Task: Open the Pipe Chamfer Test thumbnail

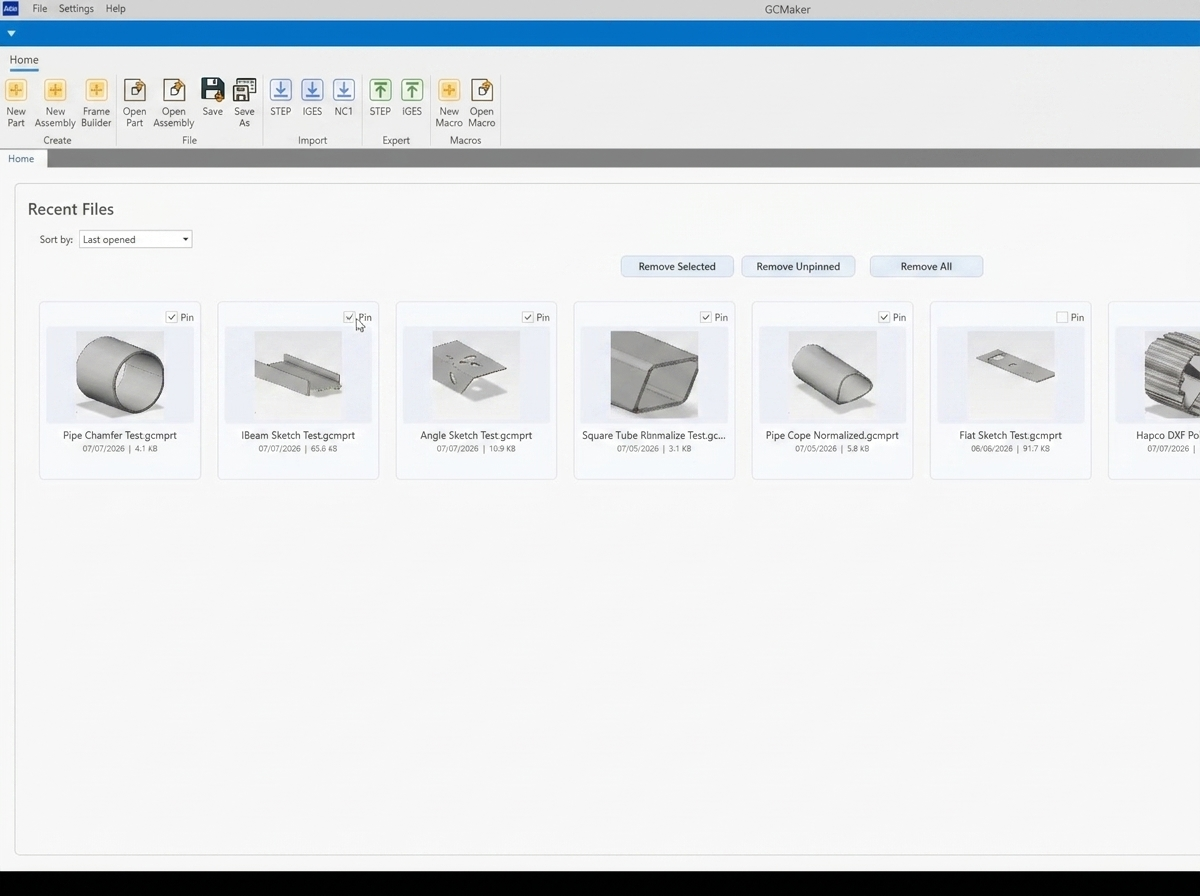Action: pos(120,375)
